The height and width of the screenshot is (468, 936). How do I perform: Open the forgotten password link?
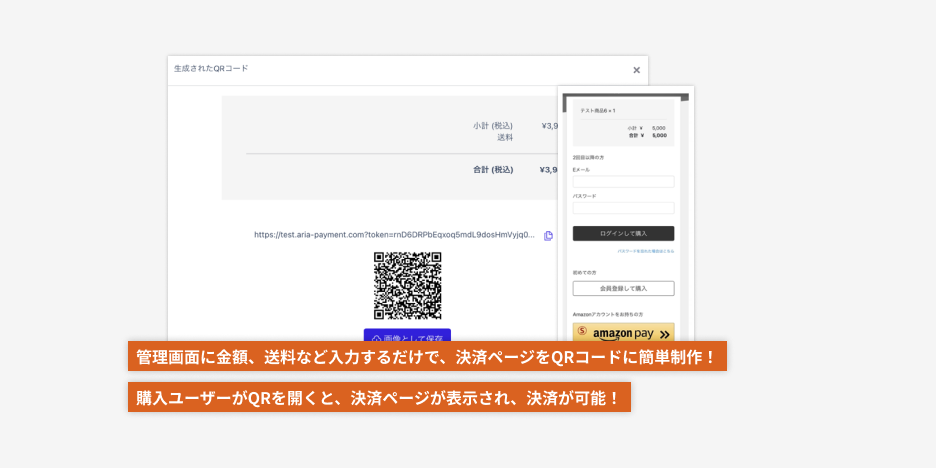click(x=646, y=251)
